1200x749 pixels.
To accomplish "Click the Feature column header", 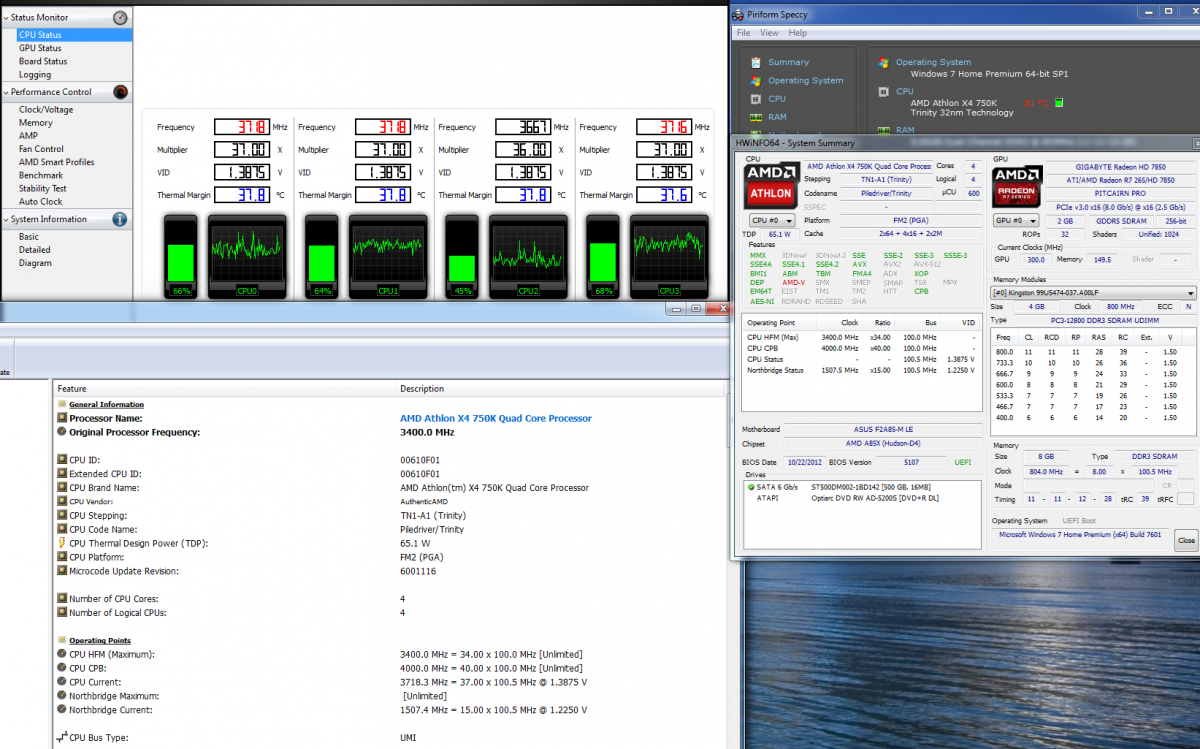I will tap(225, 389).
